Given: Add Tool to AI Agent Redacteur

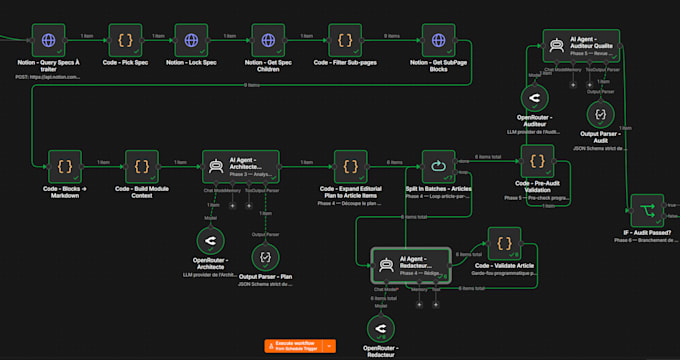Looking at the screenshot, I should [x=435, y=304].
